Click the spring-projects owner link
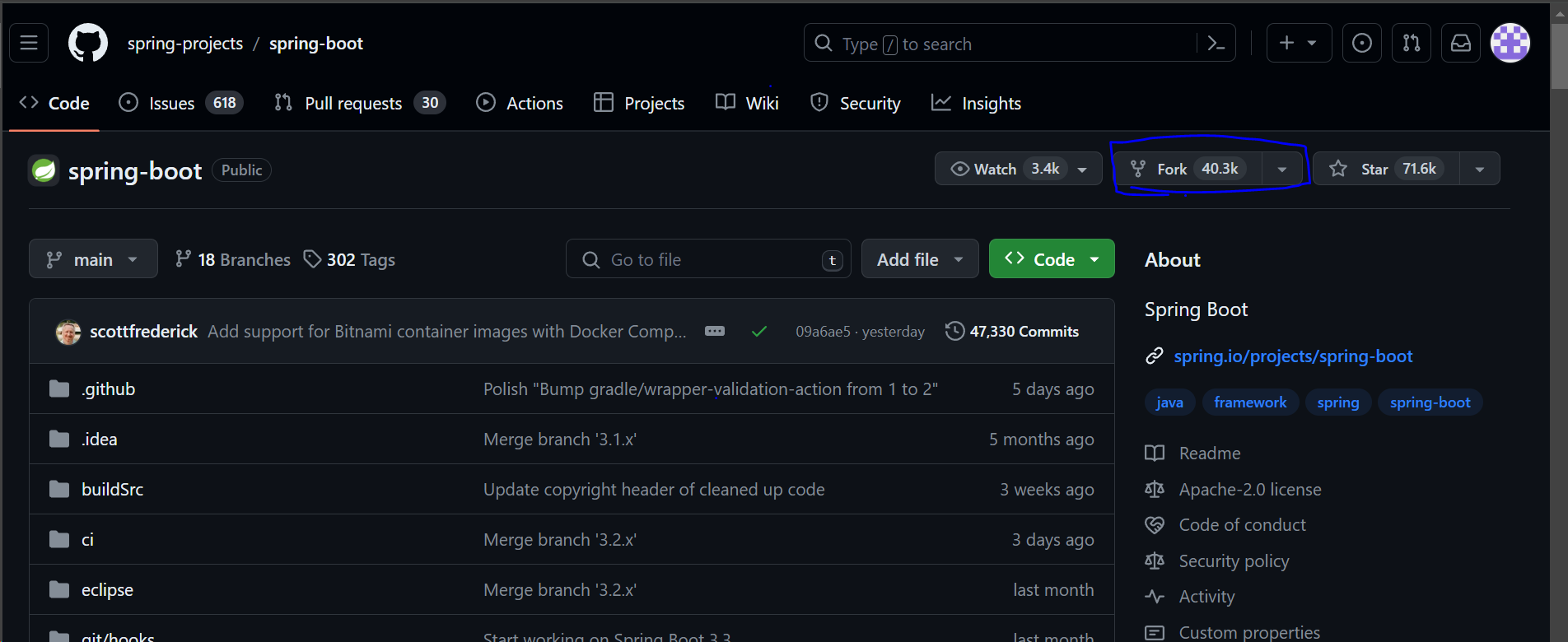 [185, 43]
